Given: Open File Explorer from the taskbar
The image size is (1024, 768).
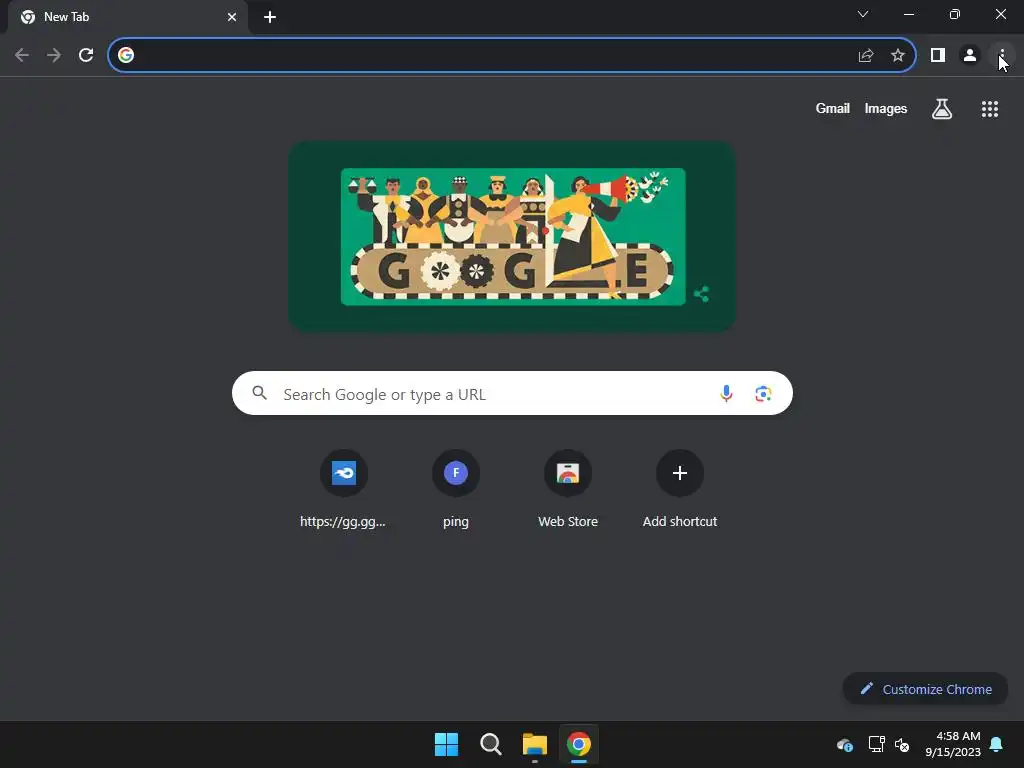Looking at the screenshot, I should tap(534, 744).
